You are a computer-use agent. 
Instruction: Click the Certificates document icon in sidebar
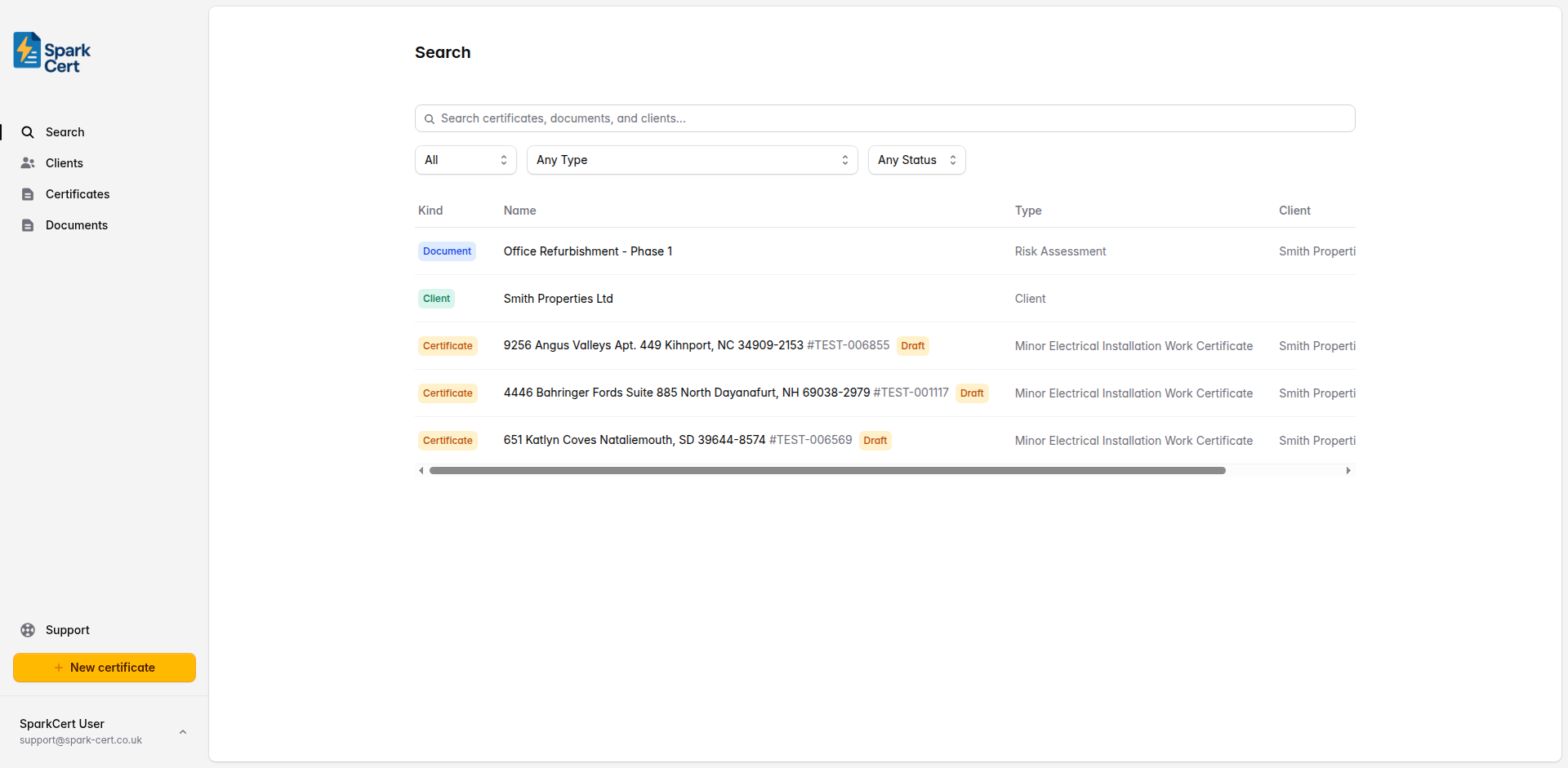28,193
